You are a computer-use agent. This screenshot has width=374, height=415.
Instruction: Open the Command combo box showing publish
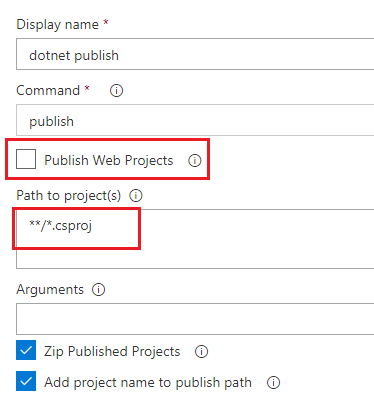195,120
